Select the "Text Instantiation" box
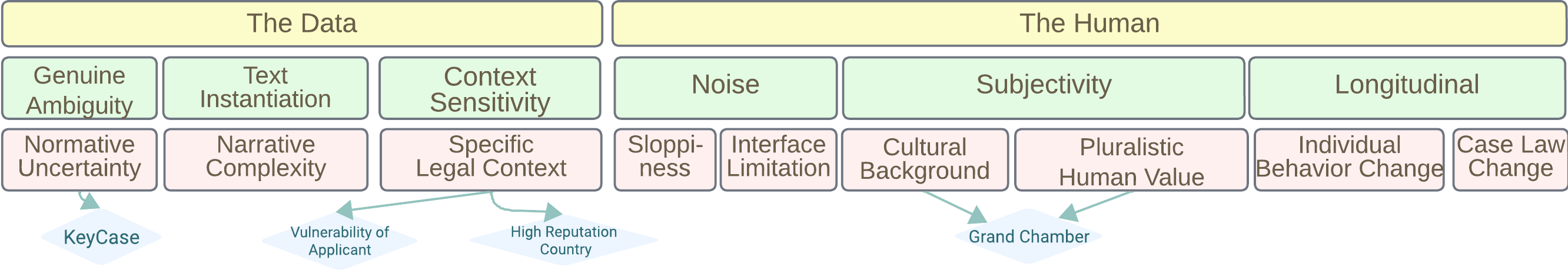The width and height of the screenshot is (1568, 270). [x=265, y=88]
